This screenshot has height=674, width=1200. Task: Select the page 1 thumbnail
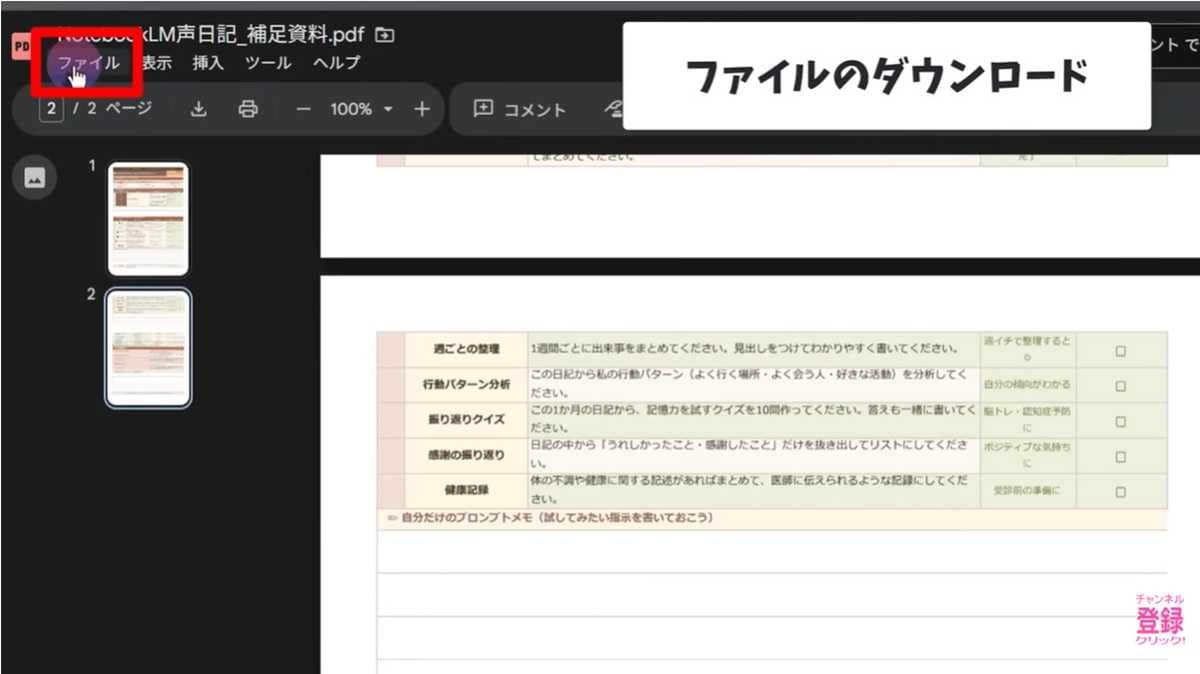click(148, 218)
